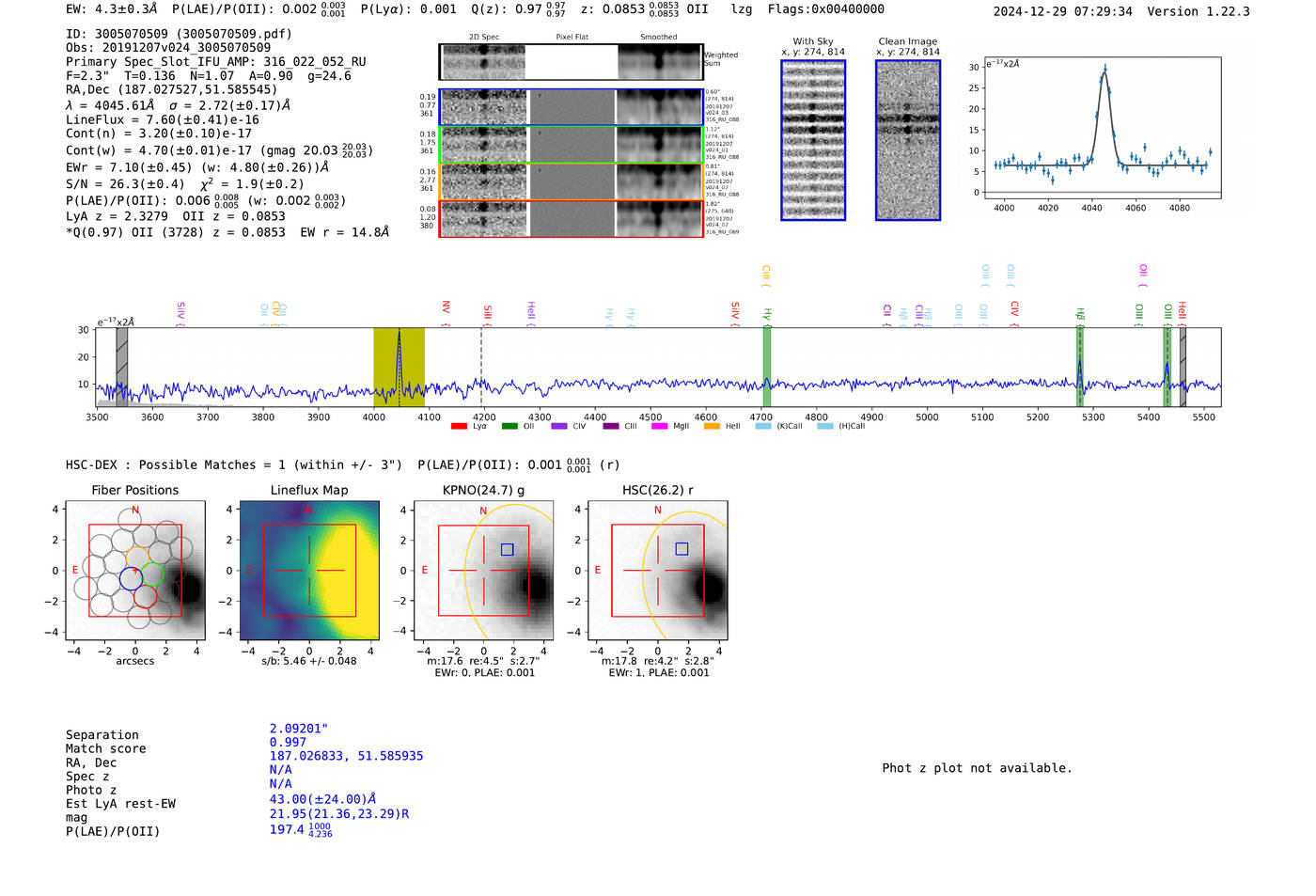
Task: Click the green Hγ line label
Action: coord(767,316)
